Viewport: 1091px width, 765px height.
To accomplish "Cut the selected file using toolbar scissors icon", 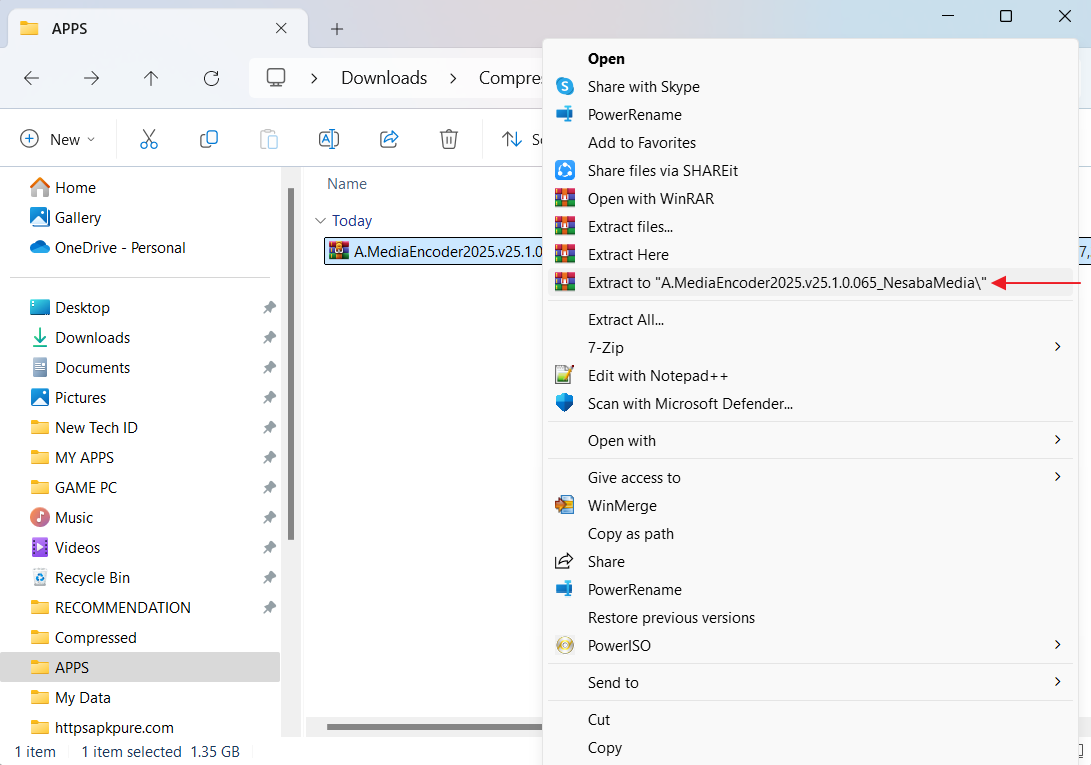I will pos(149,139).
